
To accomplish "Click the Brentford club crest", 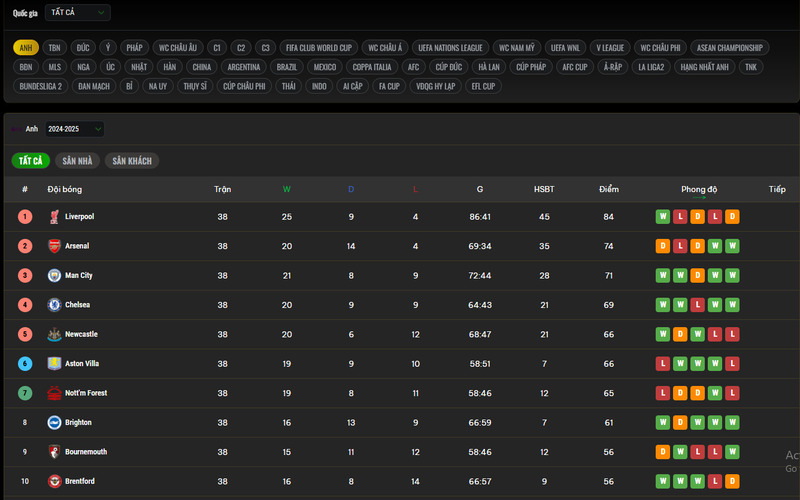I will point(54,481).
